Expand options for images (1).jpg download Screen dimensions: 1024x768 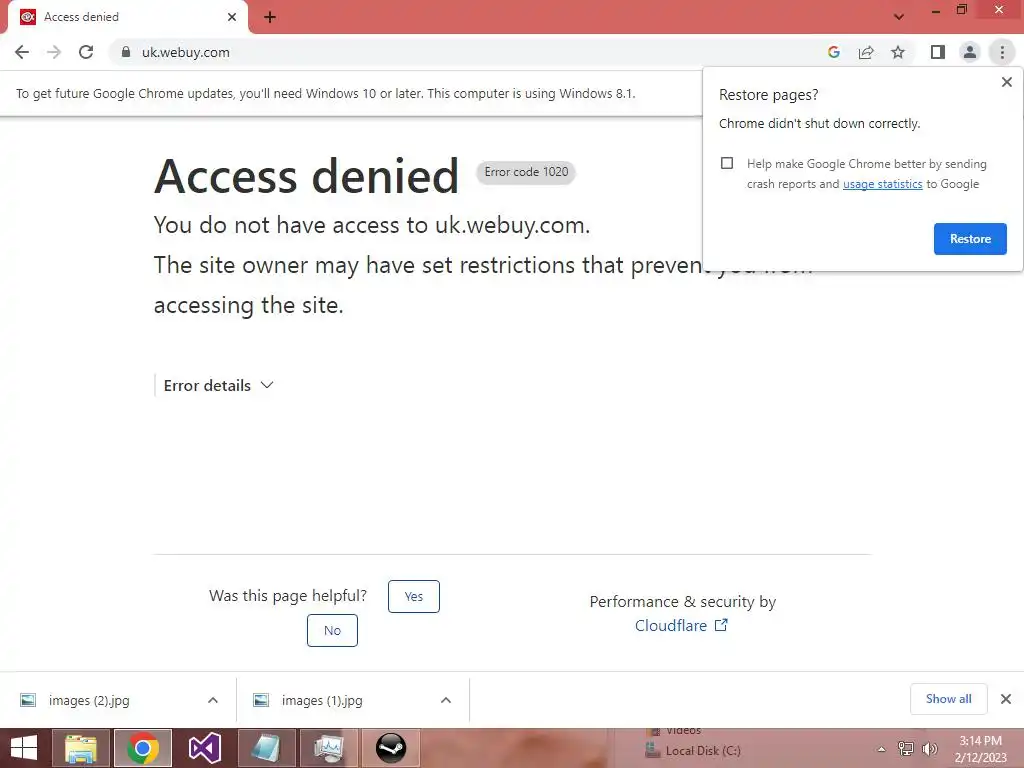445,701
